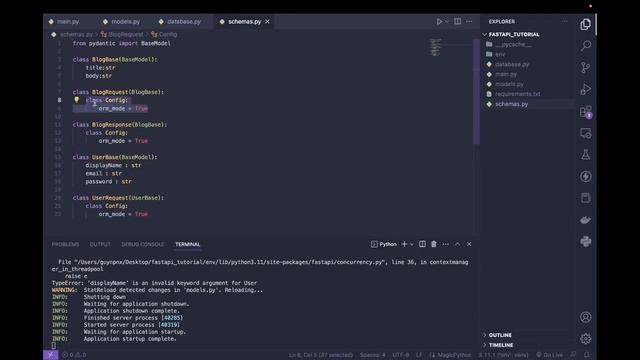Change the LF end of line sequence
The image size is (640, 360).
tap(419, 355)
